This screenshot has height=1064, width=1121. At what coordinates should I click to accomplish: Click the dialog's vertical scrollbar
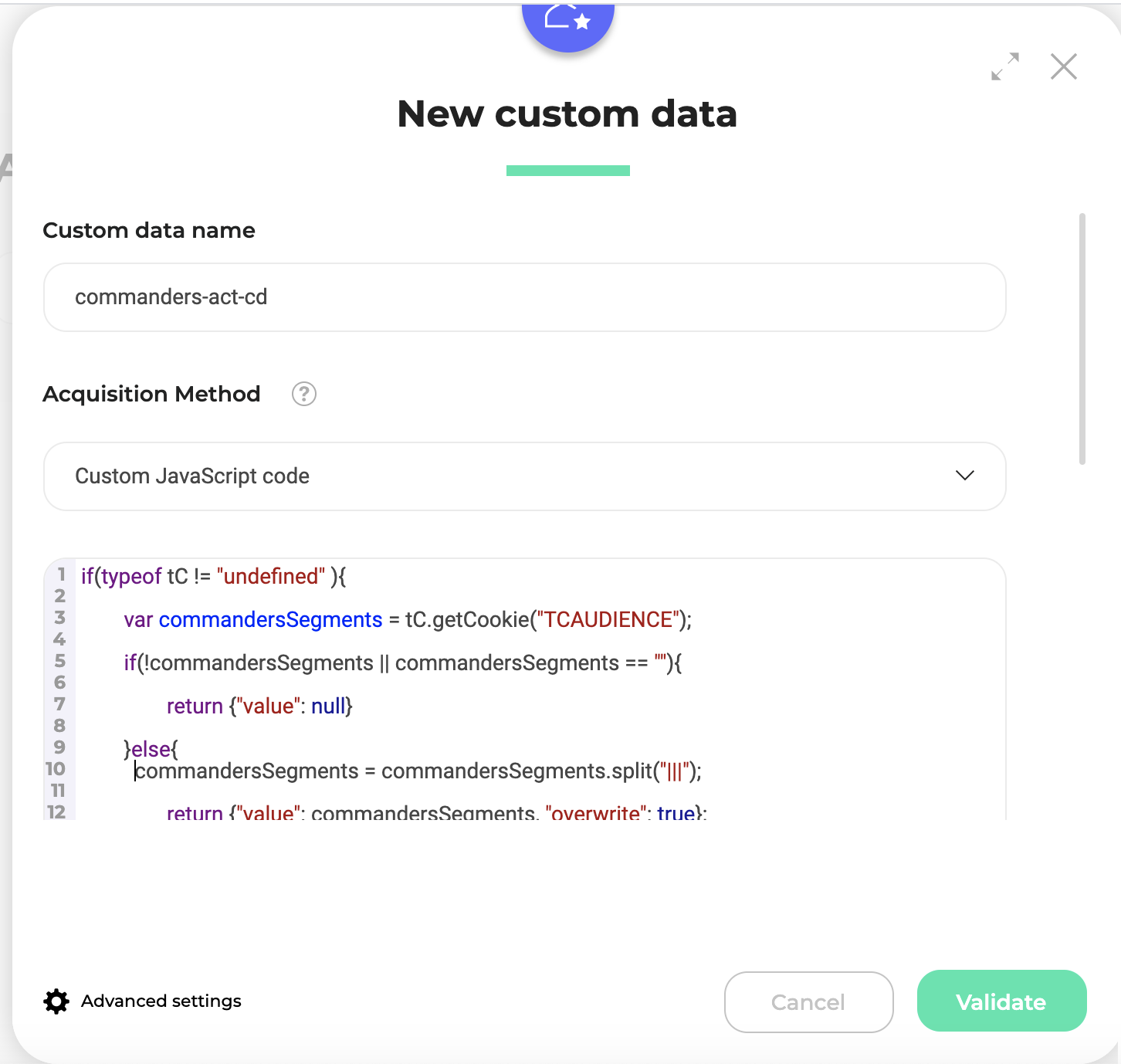(1082, 340)
